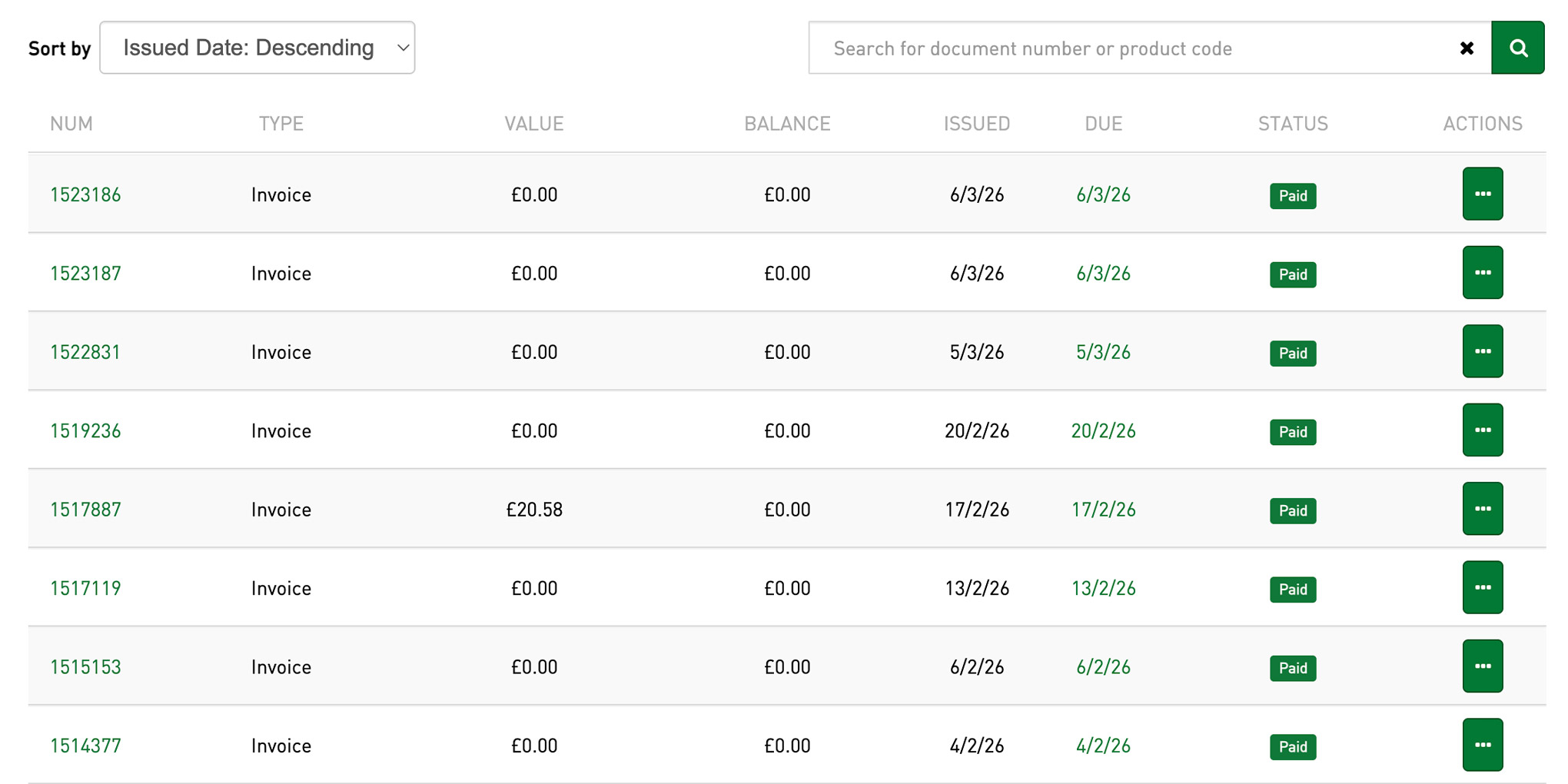Open actions menu for invoice 1515153
1568x784 pixels.
point(1482,666)
